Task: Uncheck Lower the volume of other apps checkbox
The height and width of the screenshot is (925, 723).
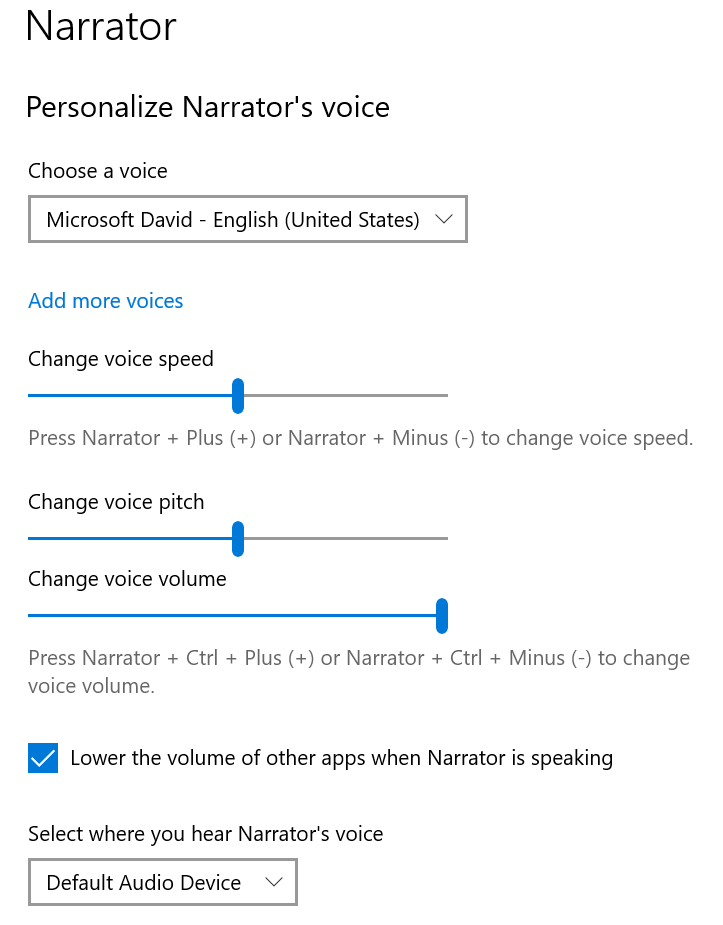Action: pyautogui.click(x=43, y=758)
